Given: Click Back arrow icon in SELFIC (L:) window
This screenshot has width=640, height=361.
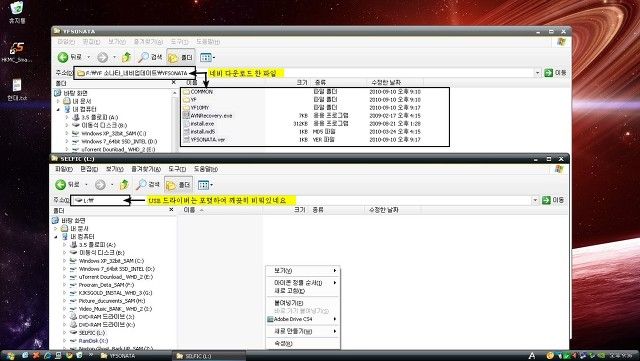Looking at the screenshot, I should click(x=60, y=185).
